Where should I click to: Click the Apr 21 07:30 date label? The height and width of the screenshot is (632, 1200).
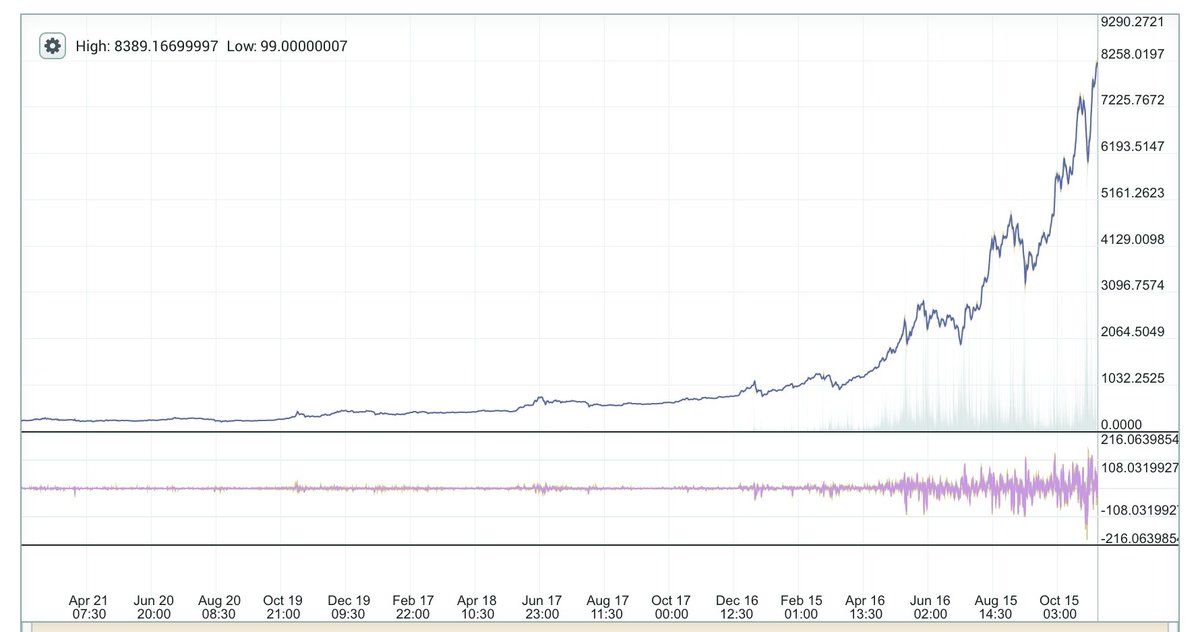[88, 607]
